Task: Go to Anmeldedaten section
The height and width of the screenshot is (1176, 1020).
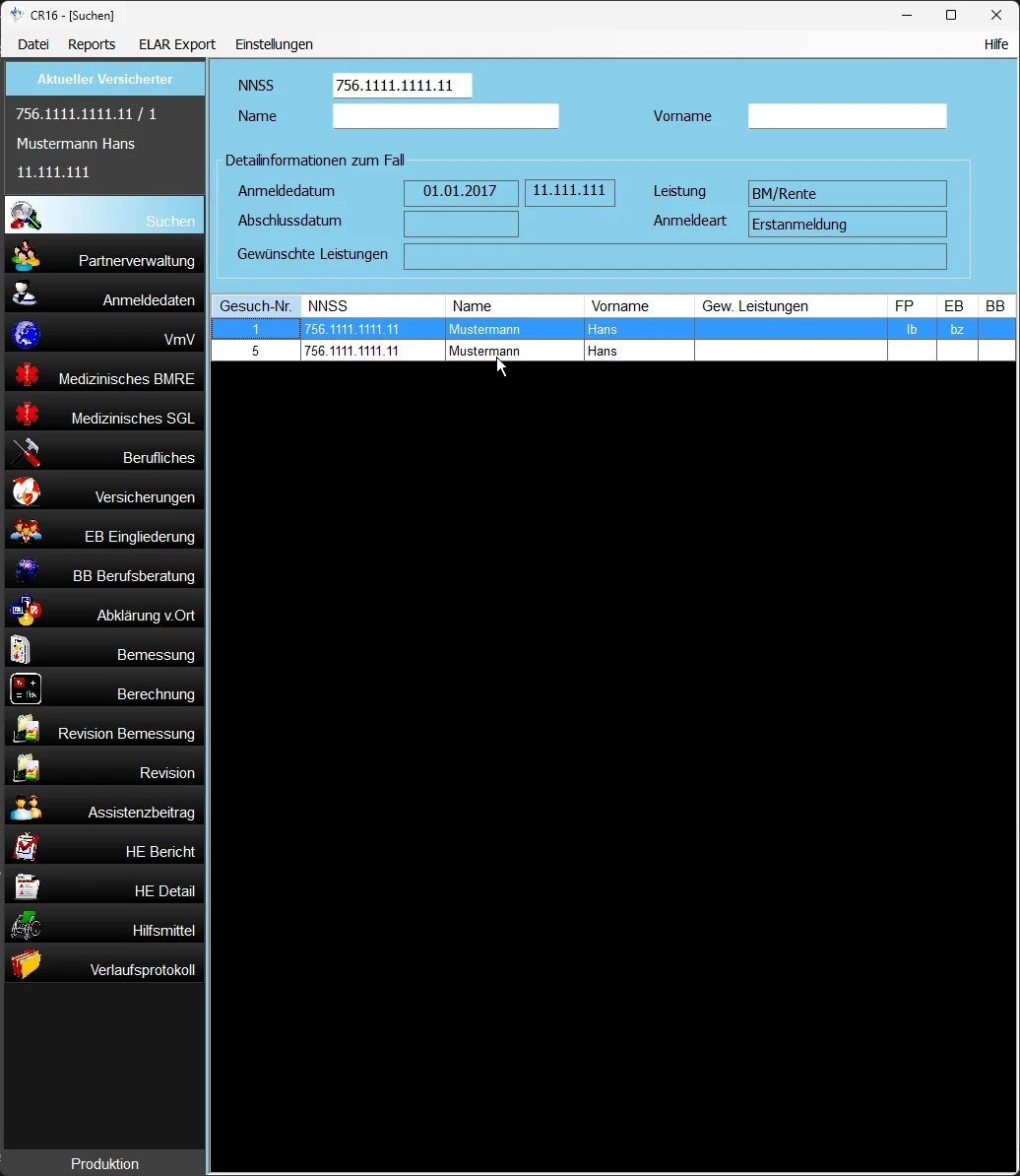Action: tap(104, 294)
